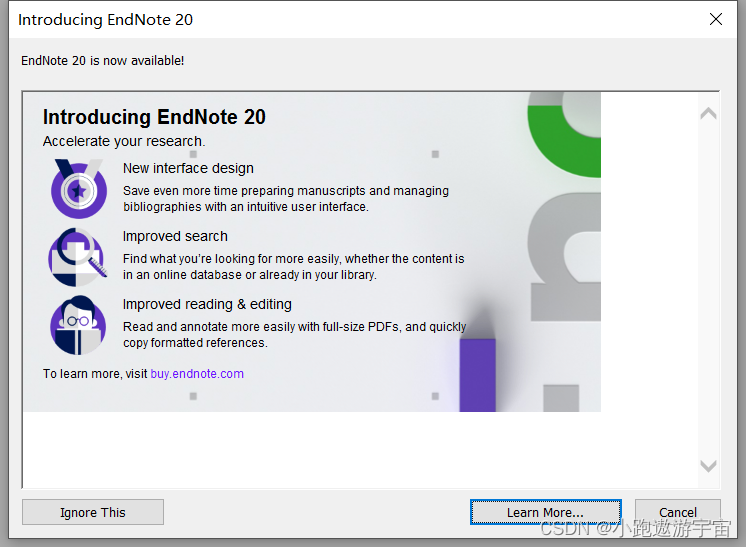Click the person reading book icon
Viewport: 746px width, 547px height.
[78, 325]
